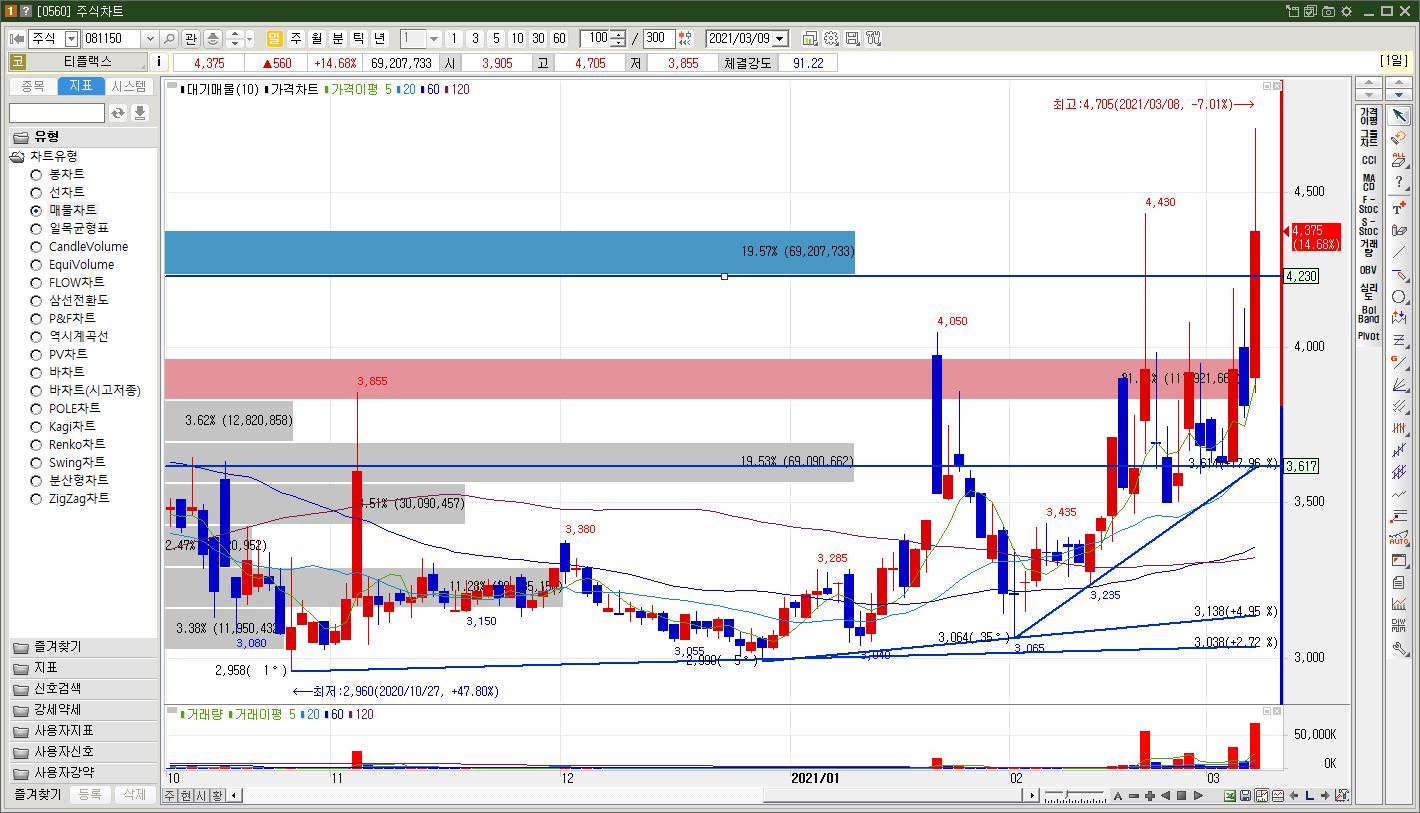Select EquiVolume chart type

pos(81,264)
